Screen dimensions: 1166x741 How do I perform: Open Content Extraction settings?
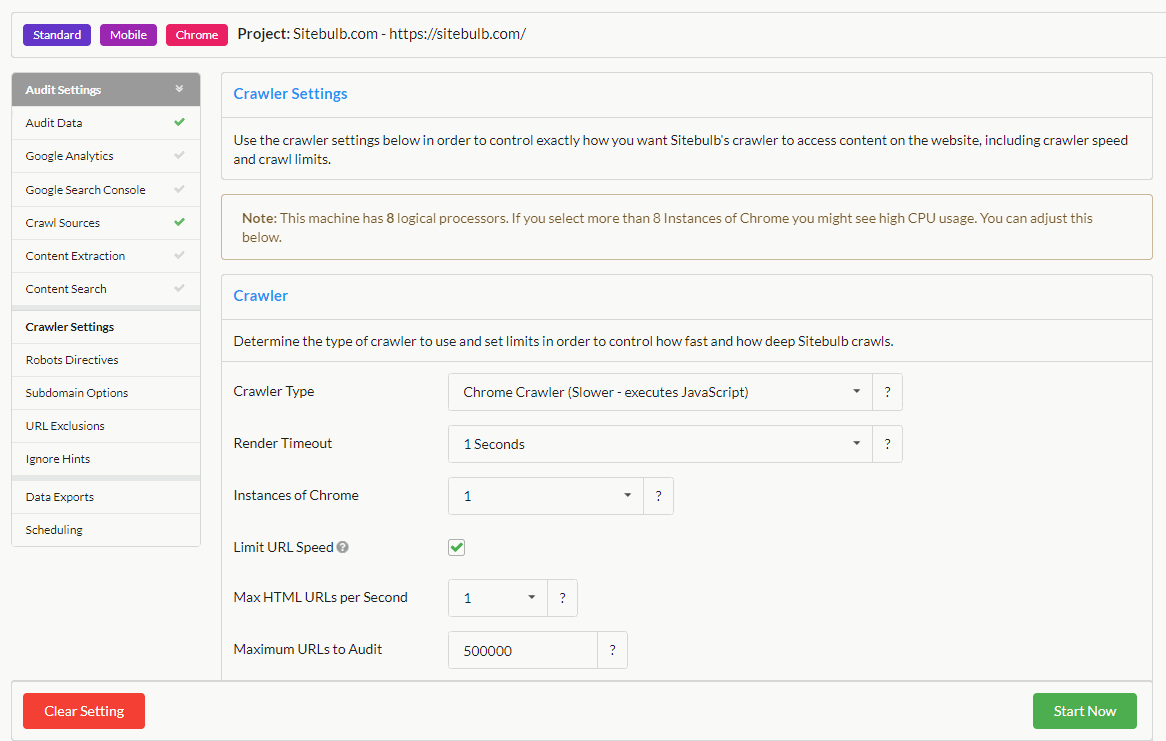click(x=106, y=256)
